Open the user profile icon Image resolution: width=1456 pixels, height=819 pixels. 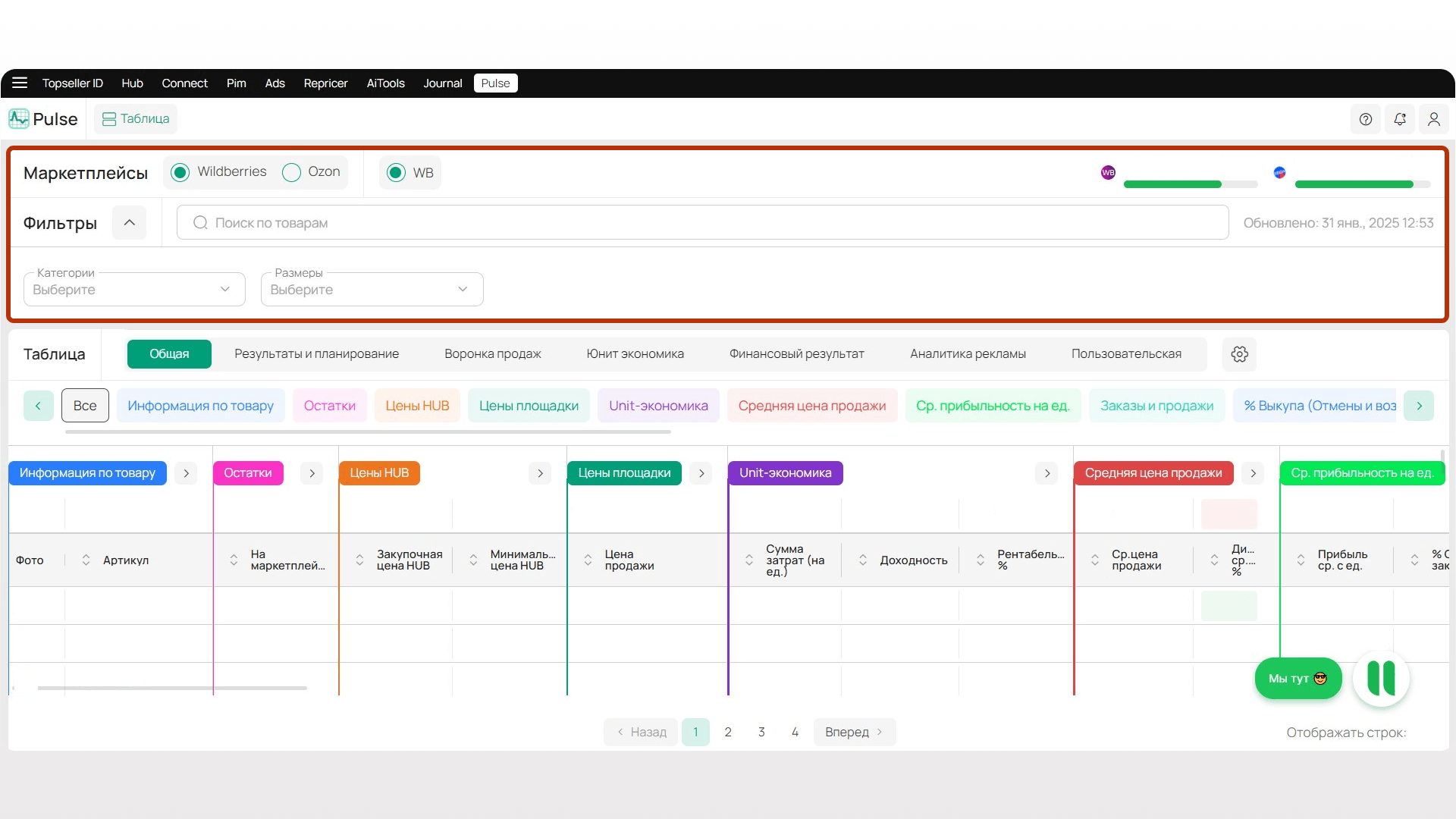point(1434,119)
